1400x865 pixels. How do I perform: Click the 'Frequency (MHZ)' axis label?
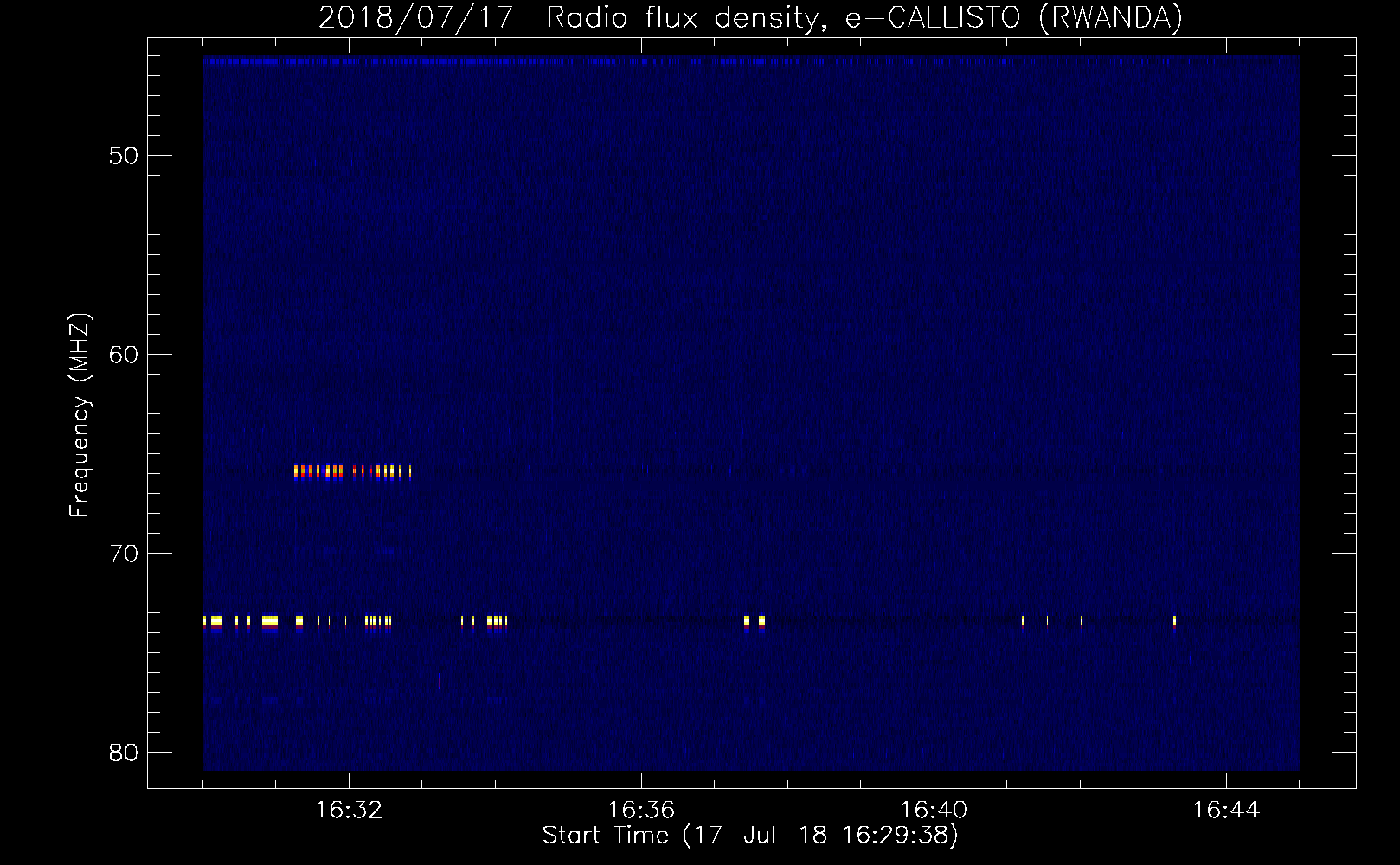point(80,415)
